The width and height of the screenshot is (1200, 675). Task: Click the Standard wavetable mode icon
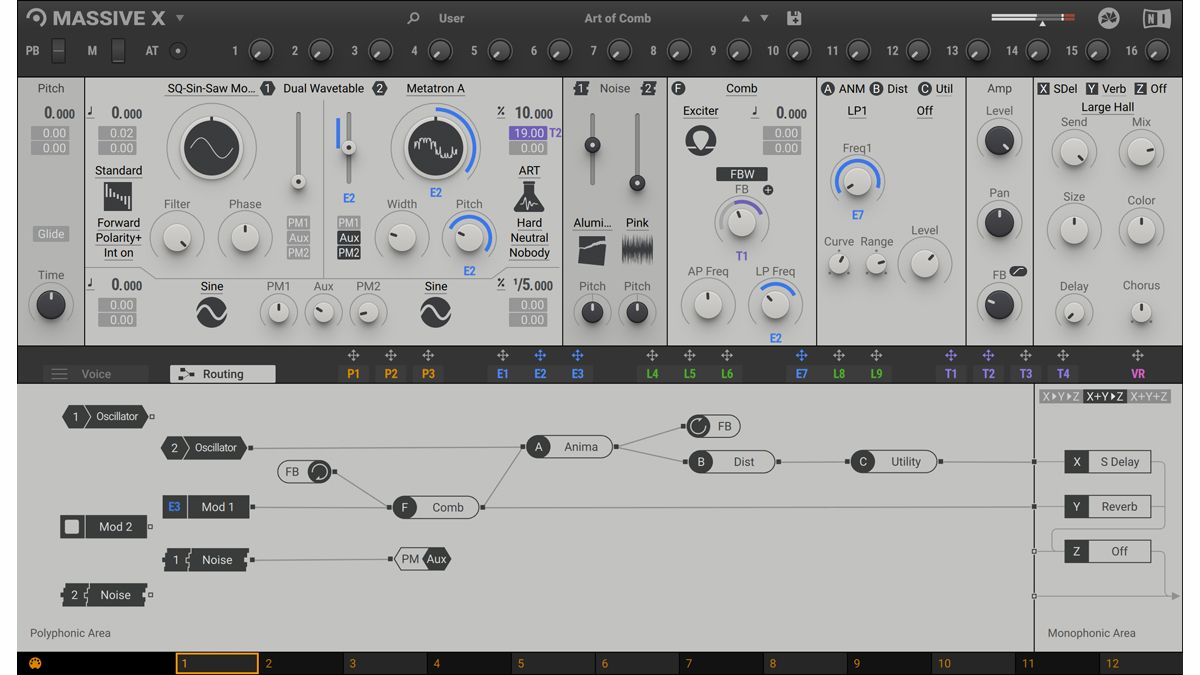tap(118, 197)
